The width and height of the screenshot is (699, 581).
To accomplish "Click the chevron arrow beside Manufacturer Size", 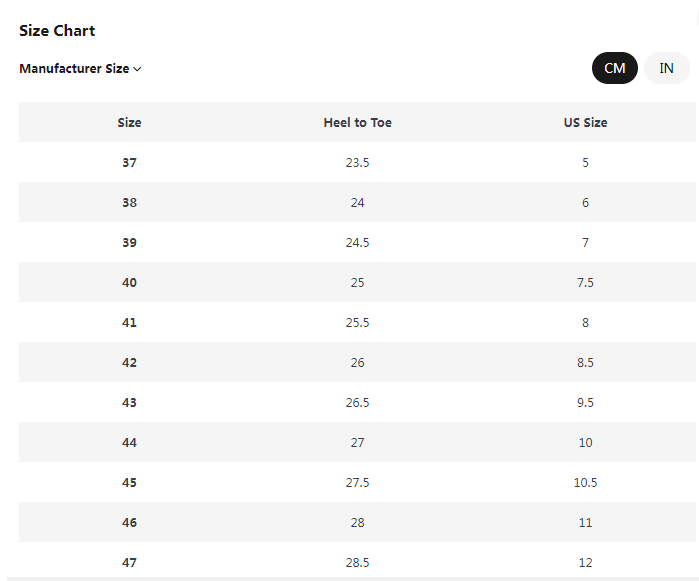I will [x=138, y=69].
